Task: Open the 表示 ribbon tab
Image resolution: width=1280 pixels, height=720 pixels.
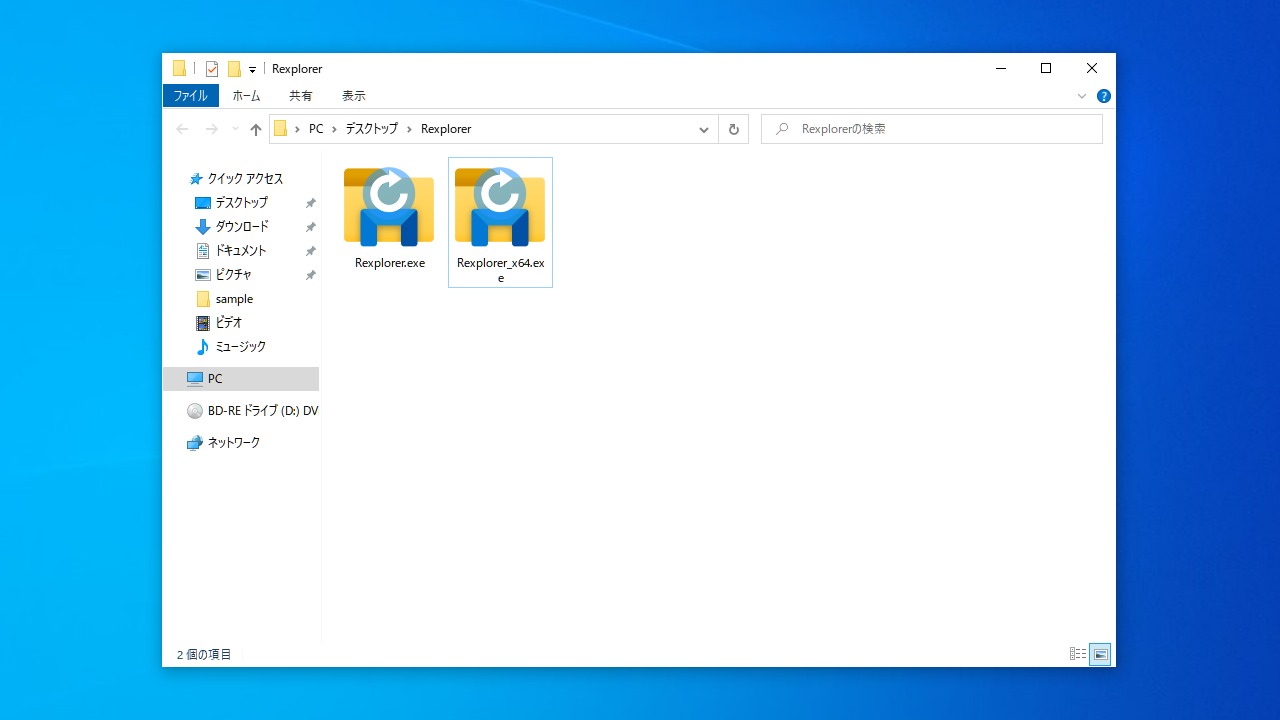Action: [x=354, y=96]
